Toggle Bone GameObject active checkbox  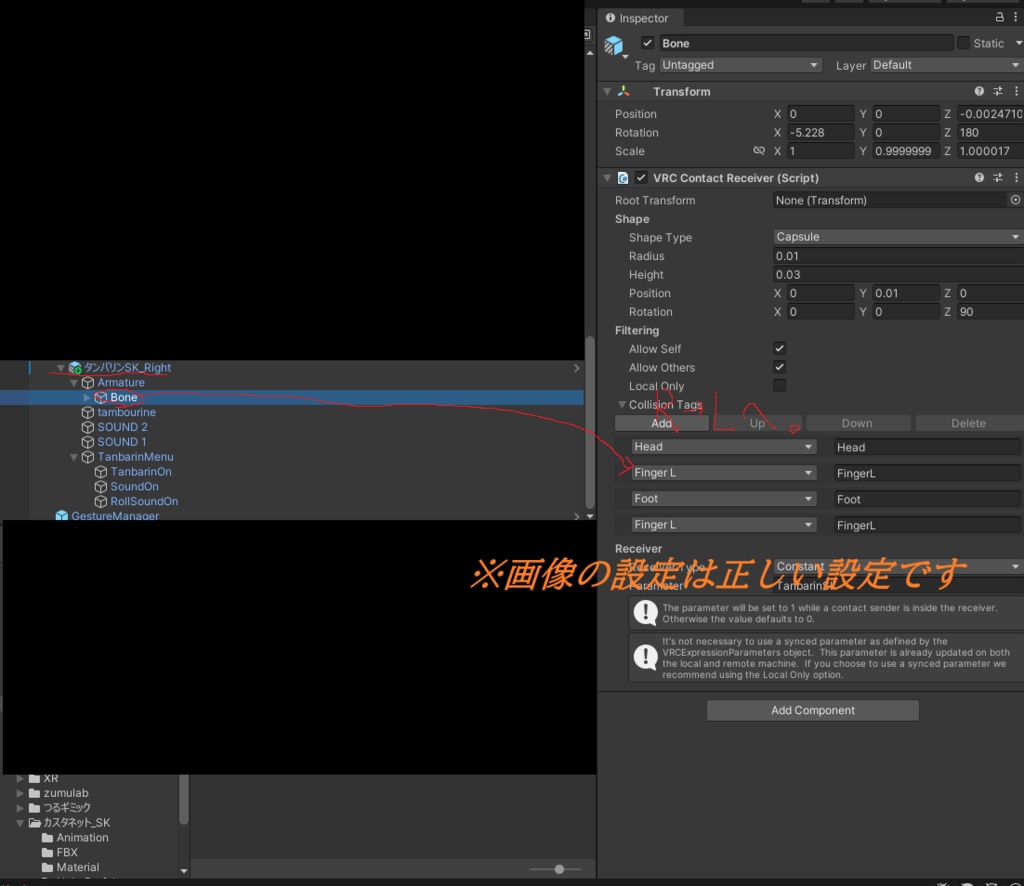[647, 43]
